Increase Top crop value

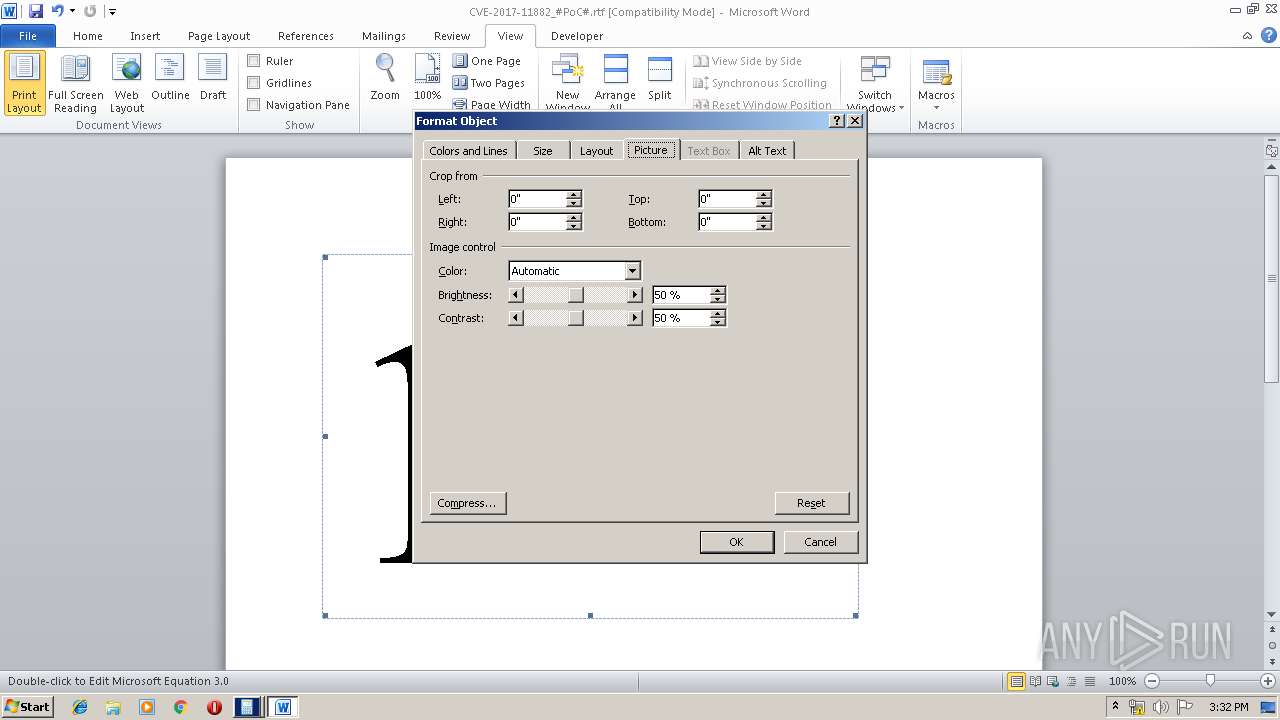tap(764, 195)
